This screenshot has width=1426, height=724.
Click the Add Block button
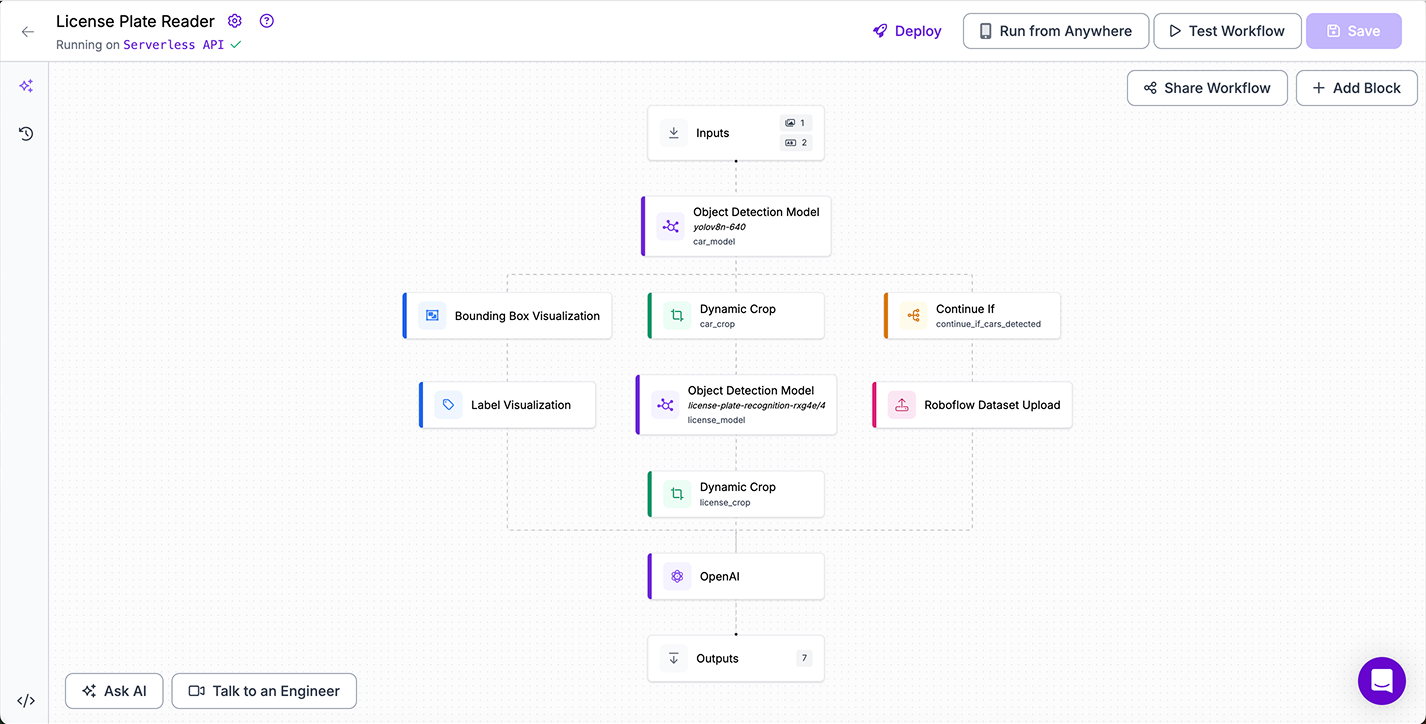[x=1356, y=88]
